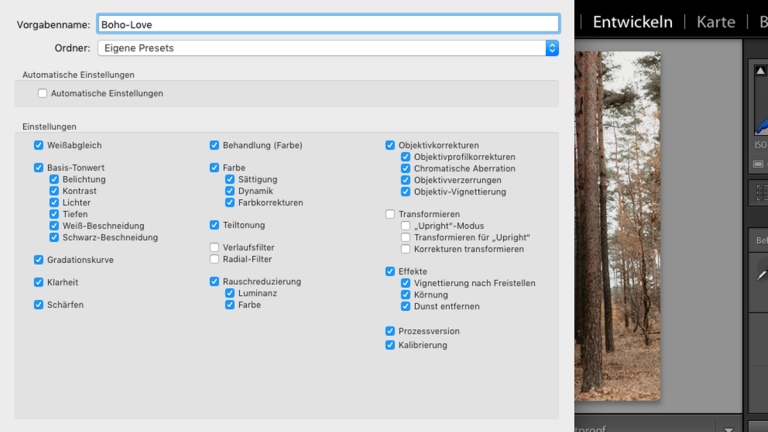Uncheck Objektivkorrekturen checkbox

click(390, 145)
